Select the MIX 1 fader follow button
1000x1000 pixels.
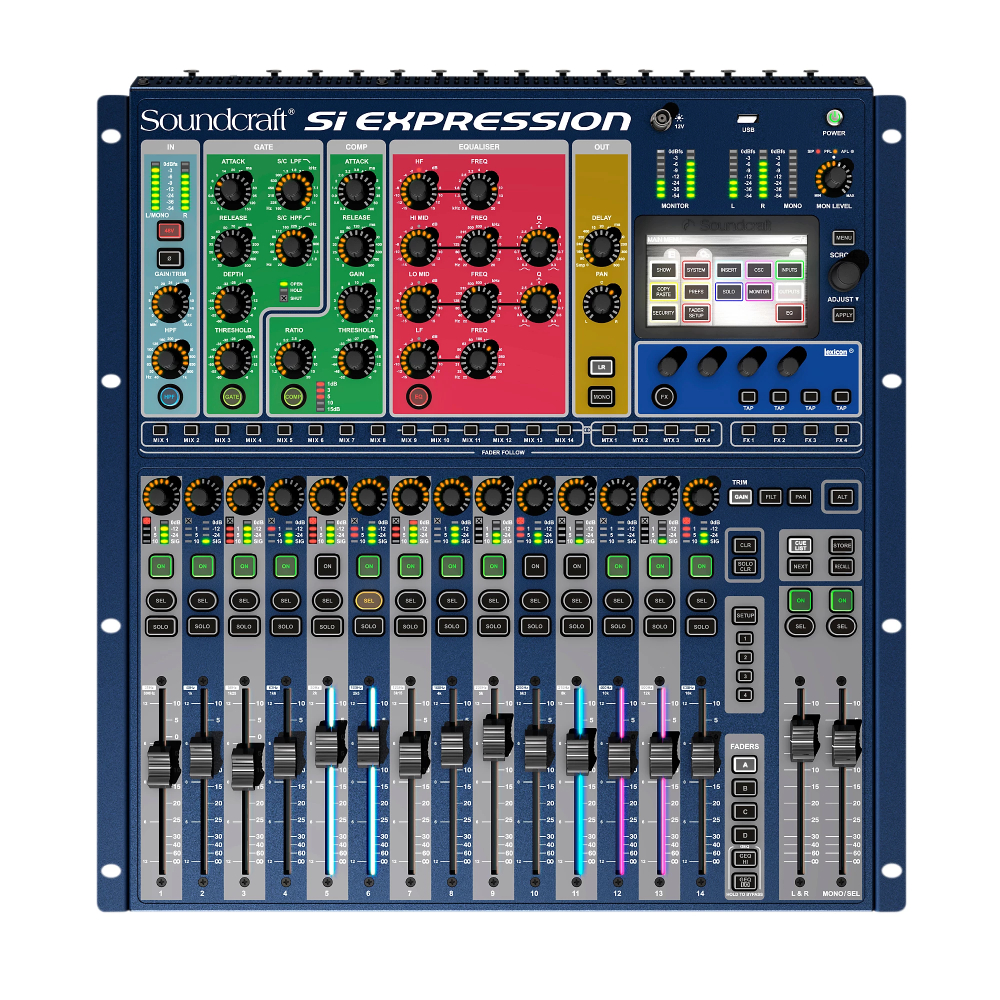click(x=160, y=430)
